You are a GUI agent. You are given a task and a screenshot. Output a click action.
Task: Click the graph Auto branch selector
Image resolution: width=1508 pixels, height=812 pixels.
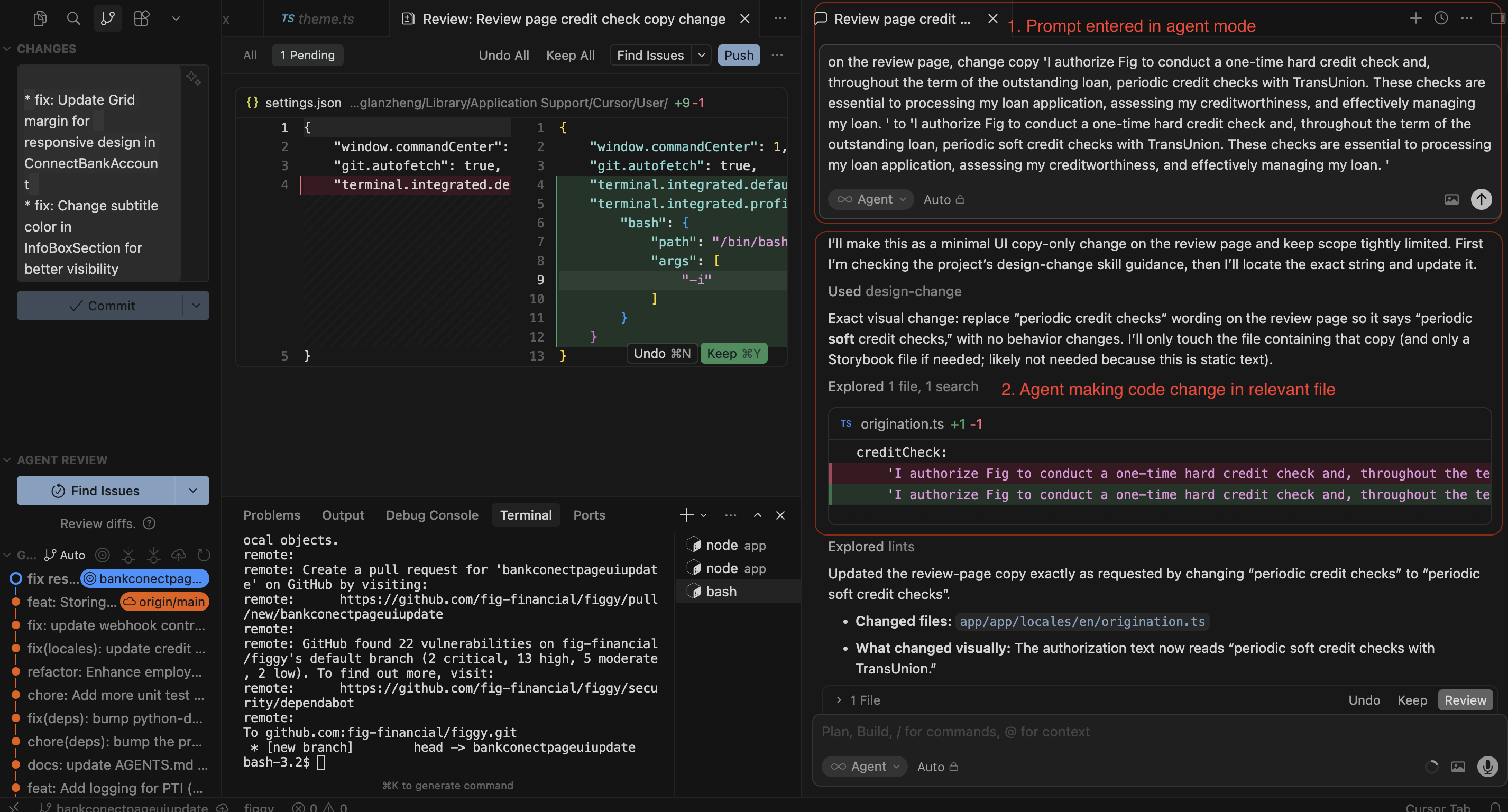click(65, 555)
